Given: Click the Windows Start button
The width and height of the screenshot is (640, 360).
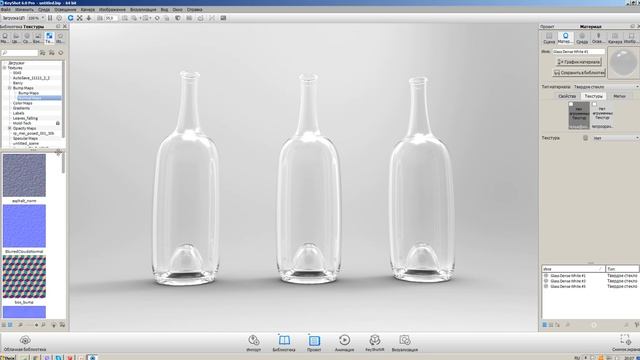Looking at the screenshot, I should tap(8, 357).
